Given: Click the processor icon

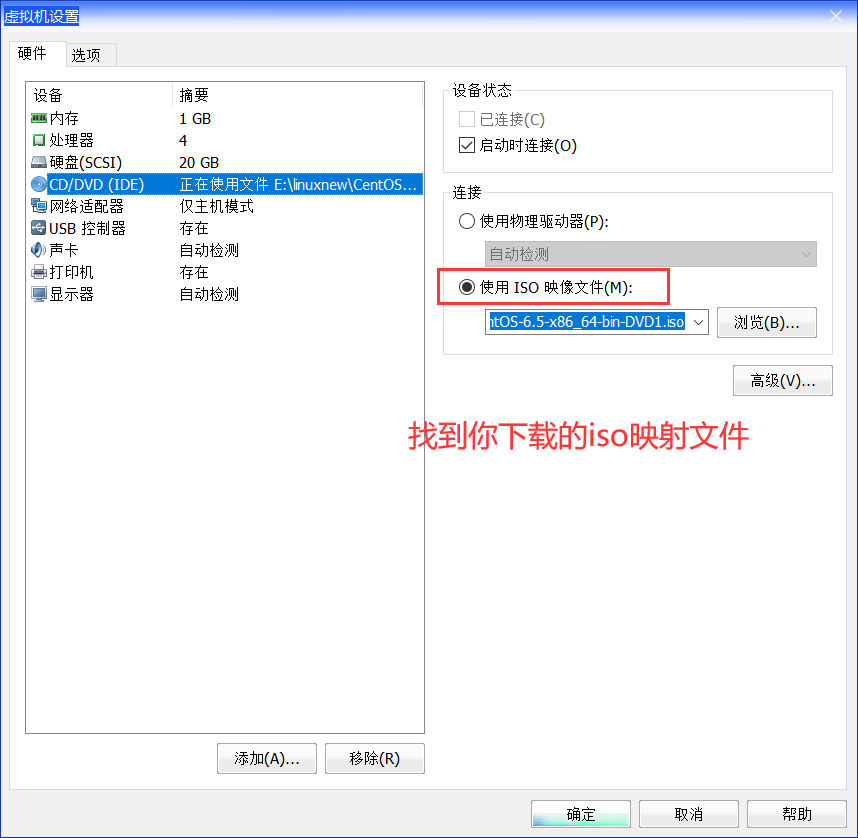Looking at the screenshot, I should coord(38,140).
